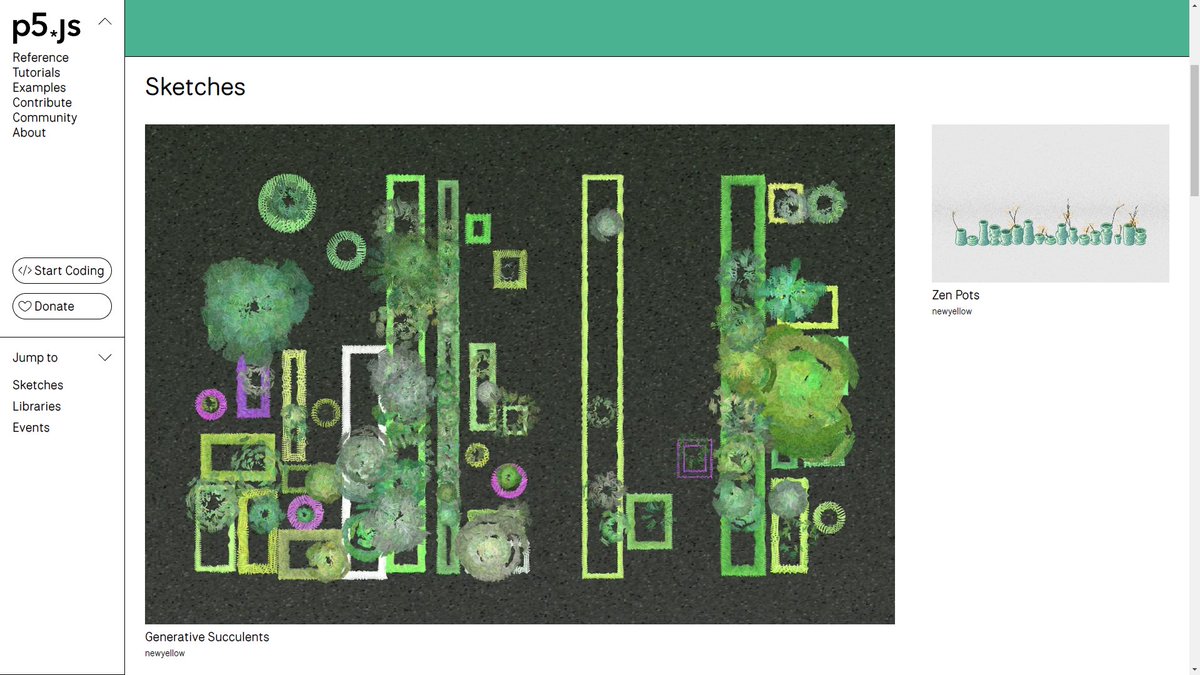Click the p5.js logo
The image size is (1200, 675).
coord(46,28)
